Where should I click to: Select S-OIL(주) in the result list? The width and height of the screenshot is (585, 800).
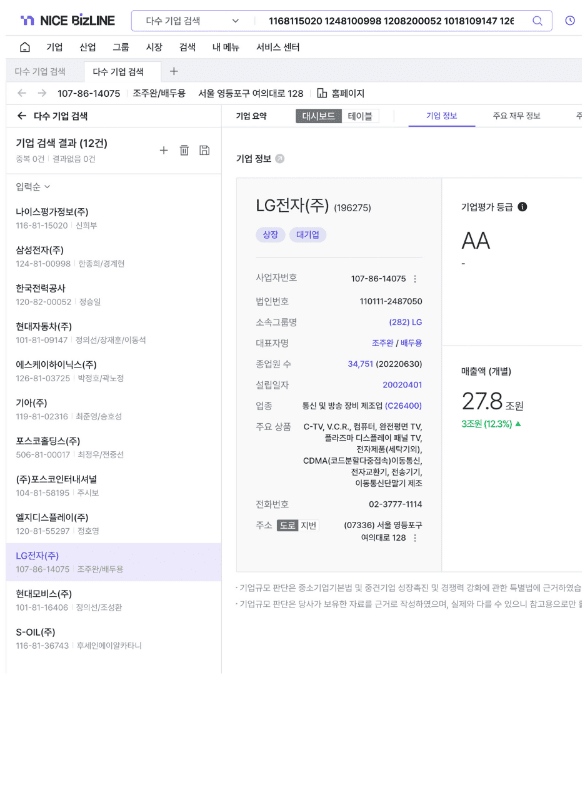click(x=113, y=639)
